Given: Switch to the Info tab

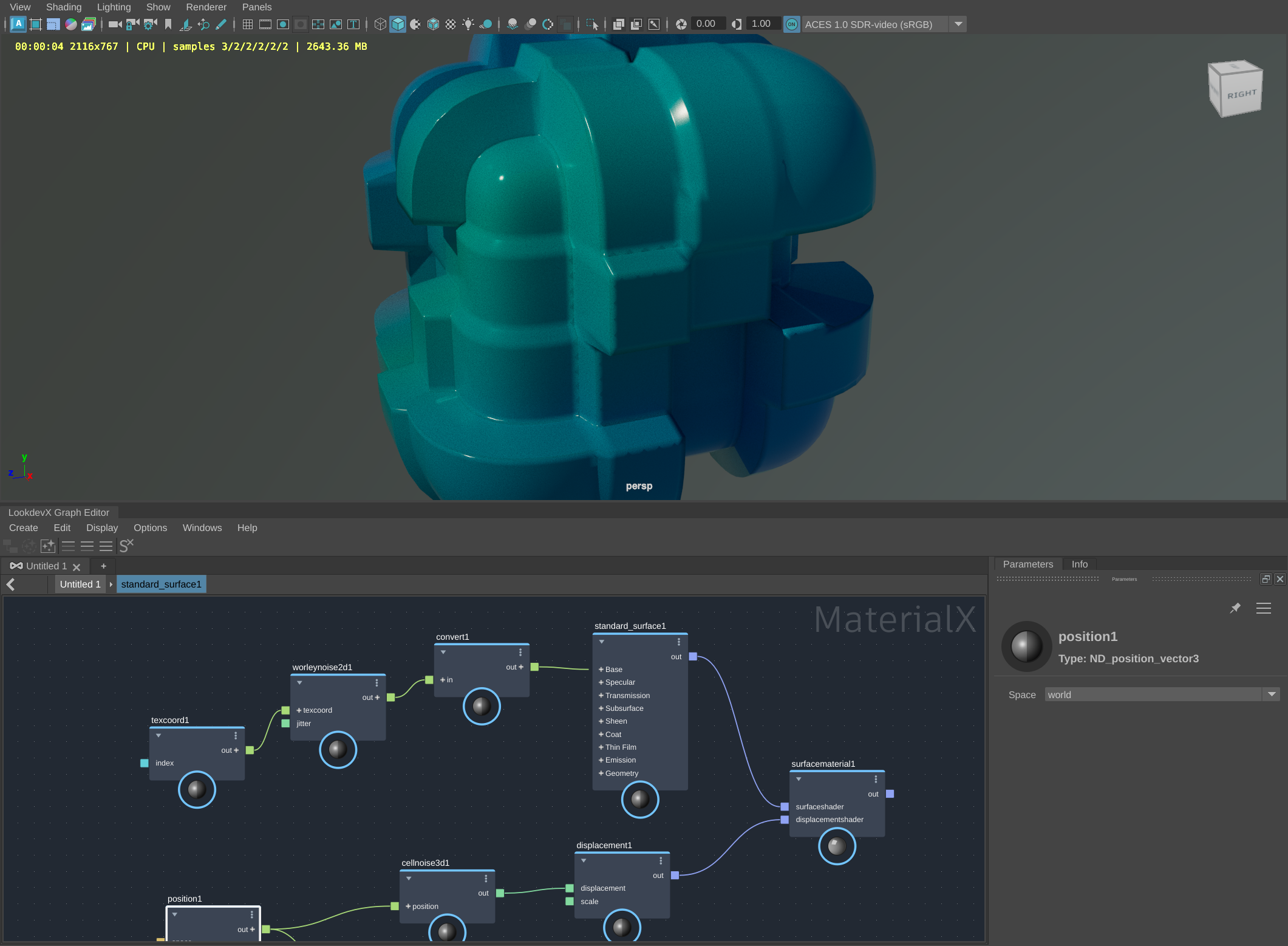Looking at the screenshot, I should click(x=1079, y=564).
